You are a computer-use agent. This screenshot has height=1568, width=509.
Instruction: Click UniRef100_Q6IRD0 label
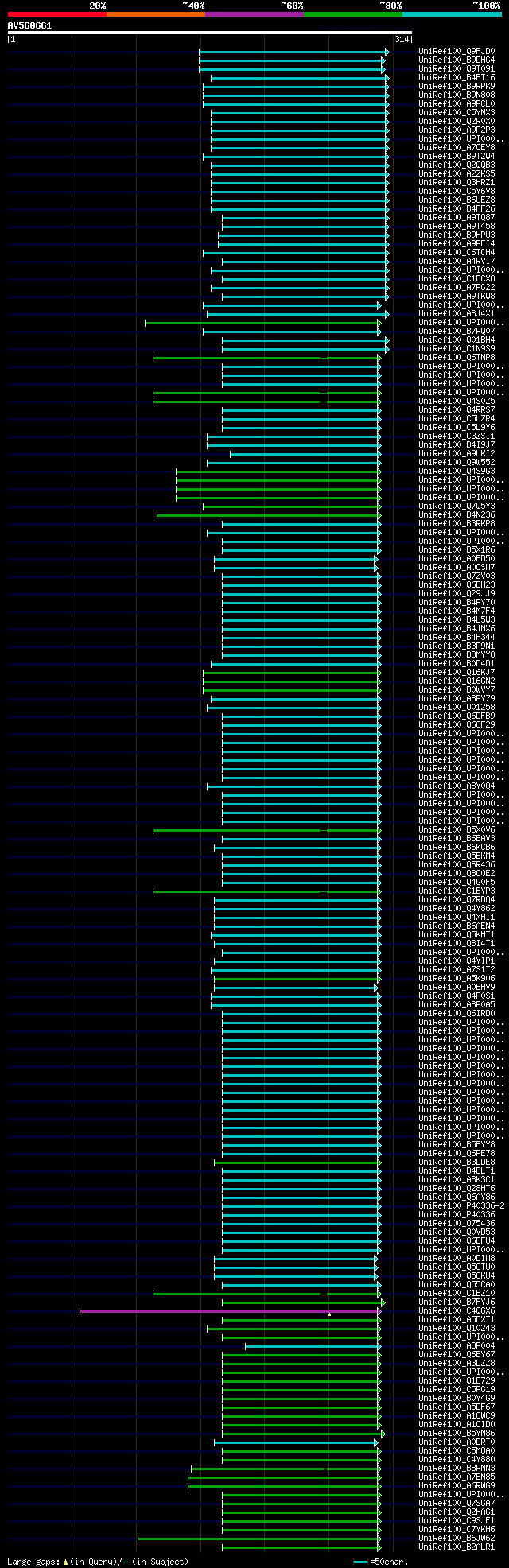pyautogui.click(x=457, y=1013)
